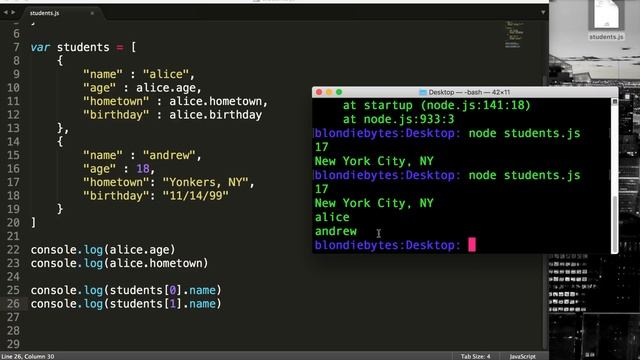Click the Line 26, Column 30 status text

click(27, 356)
